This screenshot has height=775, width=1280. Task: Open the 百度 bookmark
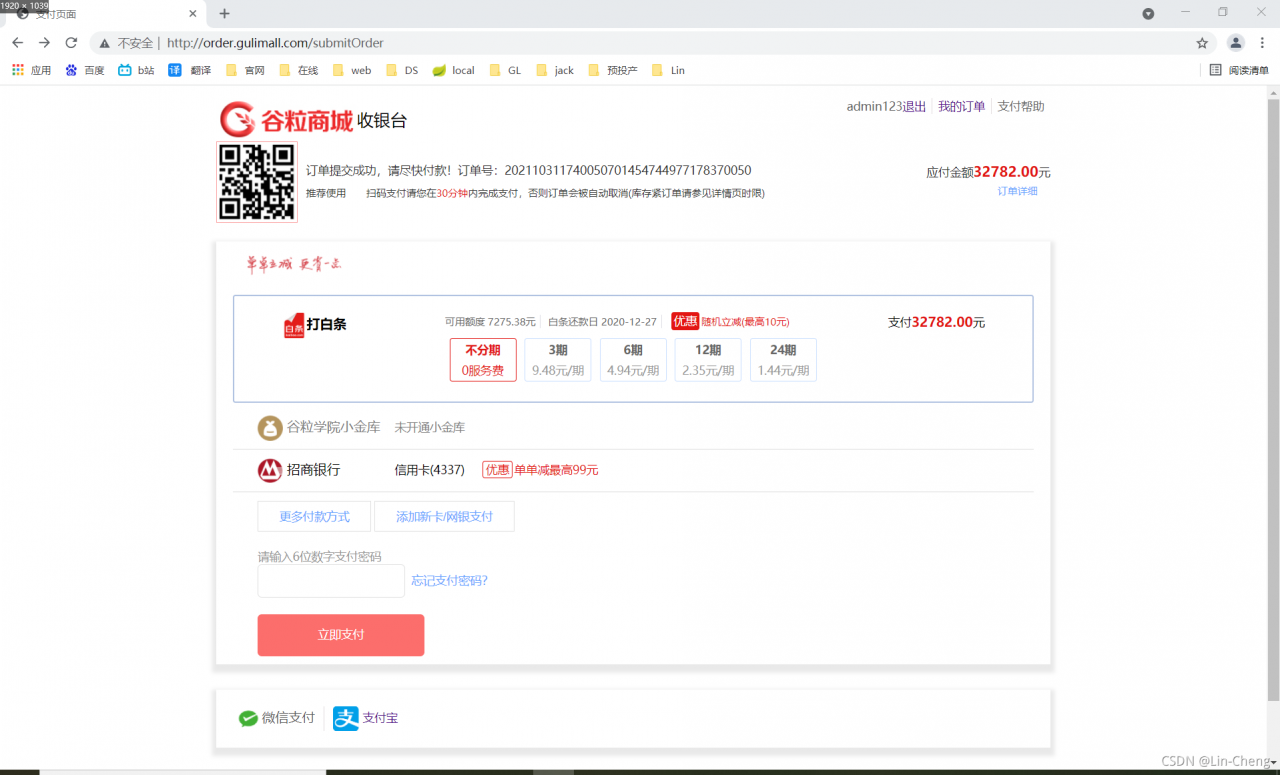tap(85, 70)
